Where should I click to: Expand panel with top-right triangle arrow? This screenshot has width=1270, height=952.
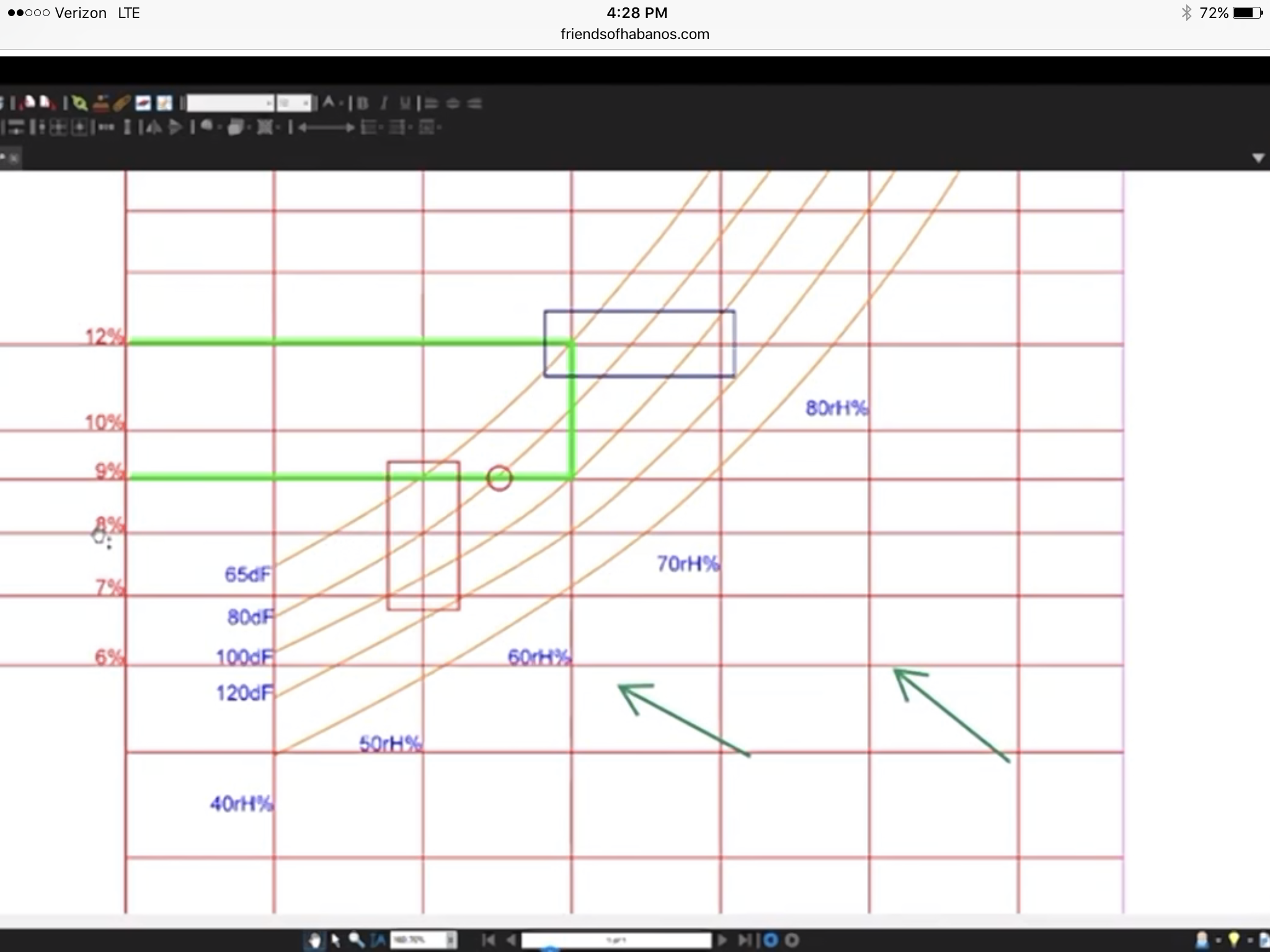tap(1258, 158)
